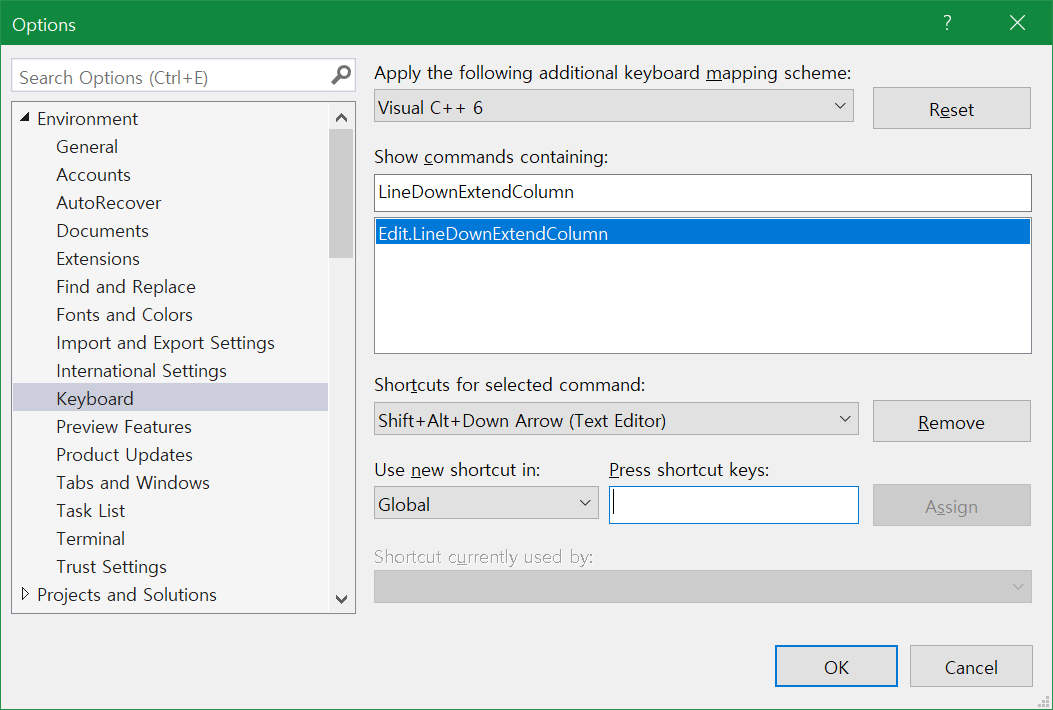Reset the keyboard mapping scheme
Viewport: 1053px width, 710px height.
click(952, 108)
